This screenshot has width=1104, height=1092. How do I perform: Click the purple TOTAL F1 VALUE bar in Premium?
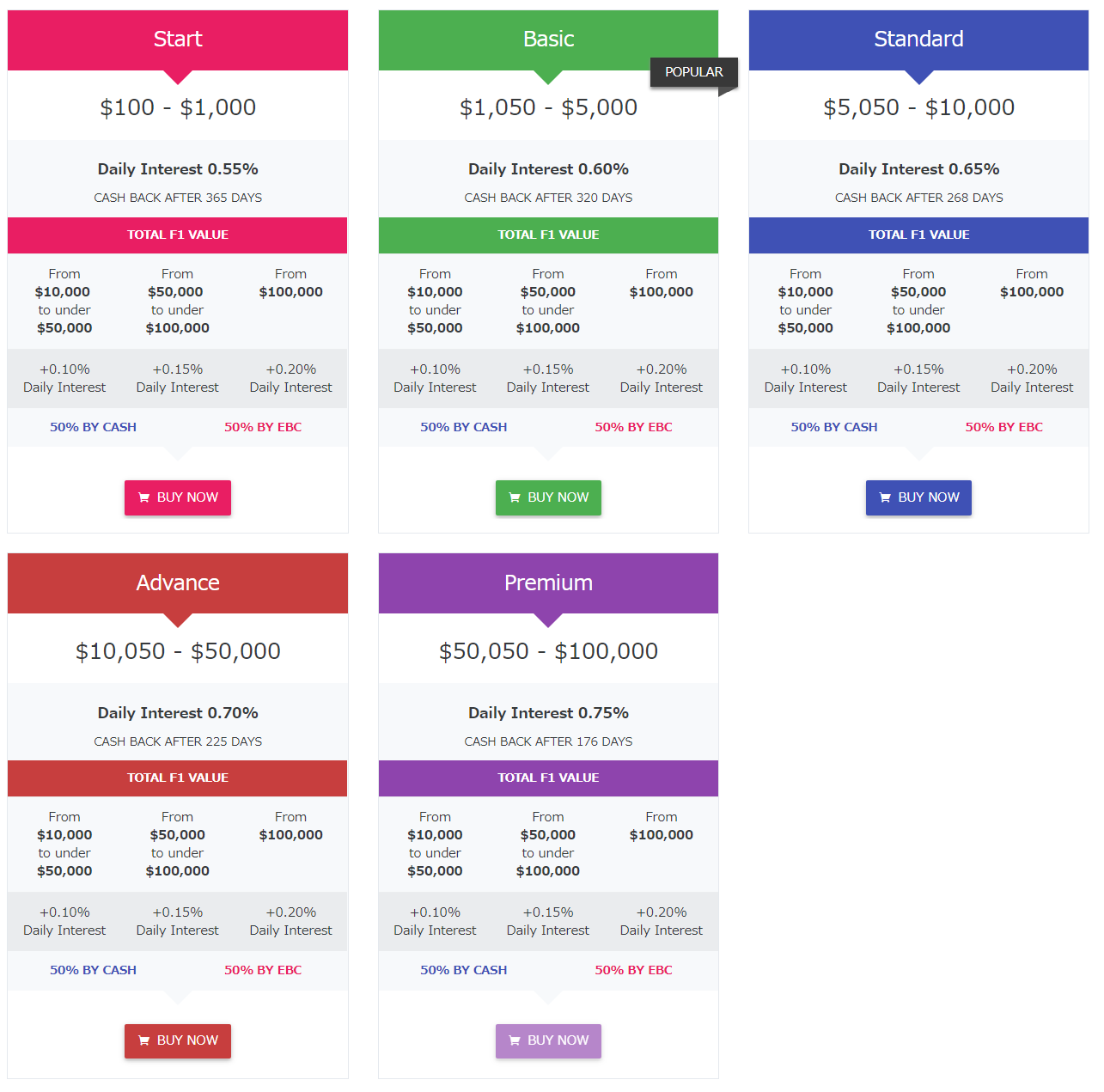[548, 778]
